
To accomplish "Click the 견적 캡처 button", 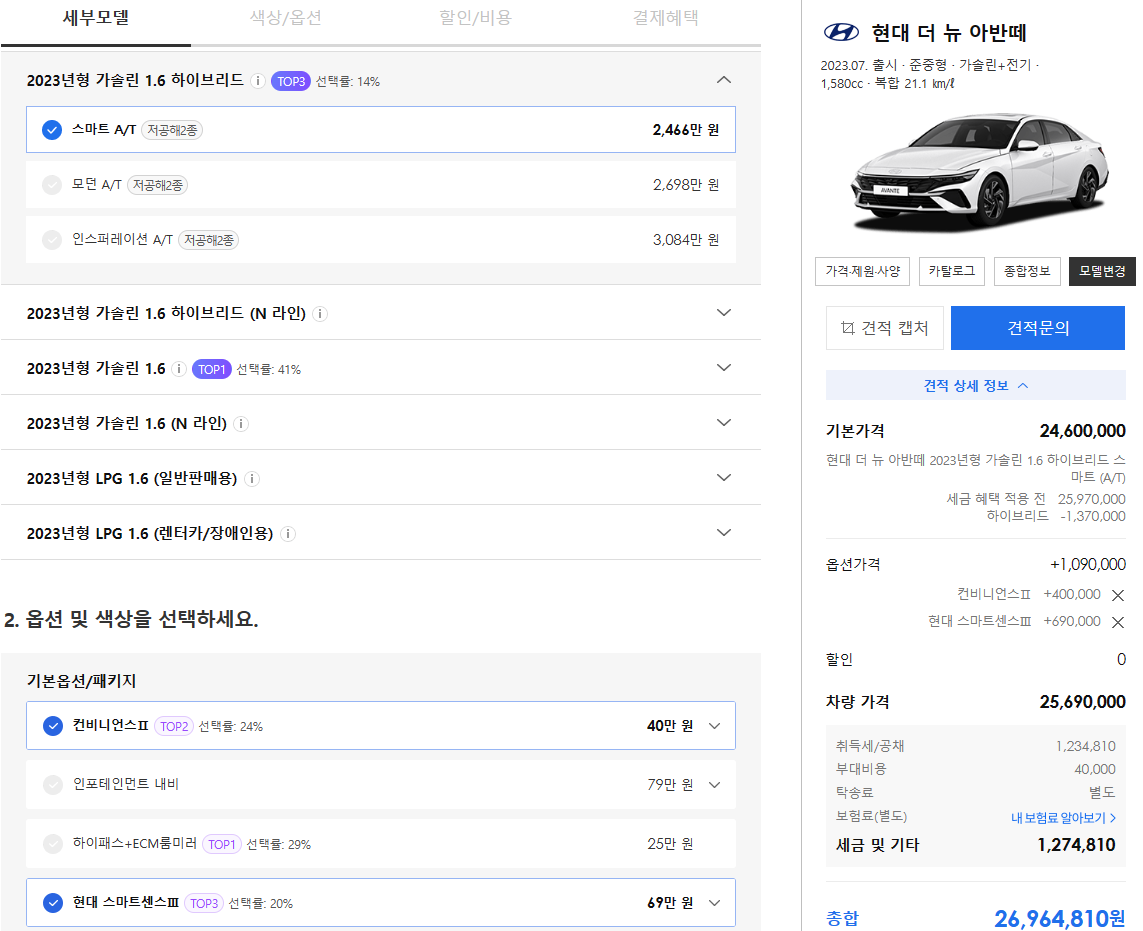I will (885, 328).
